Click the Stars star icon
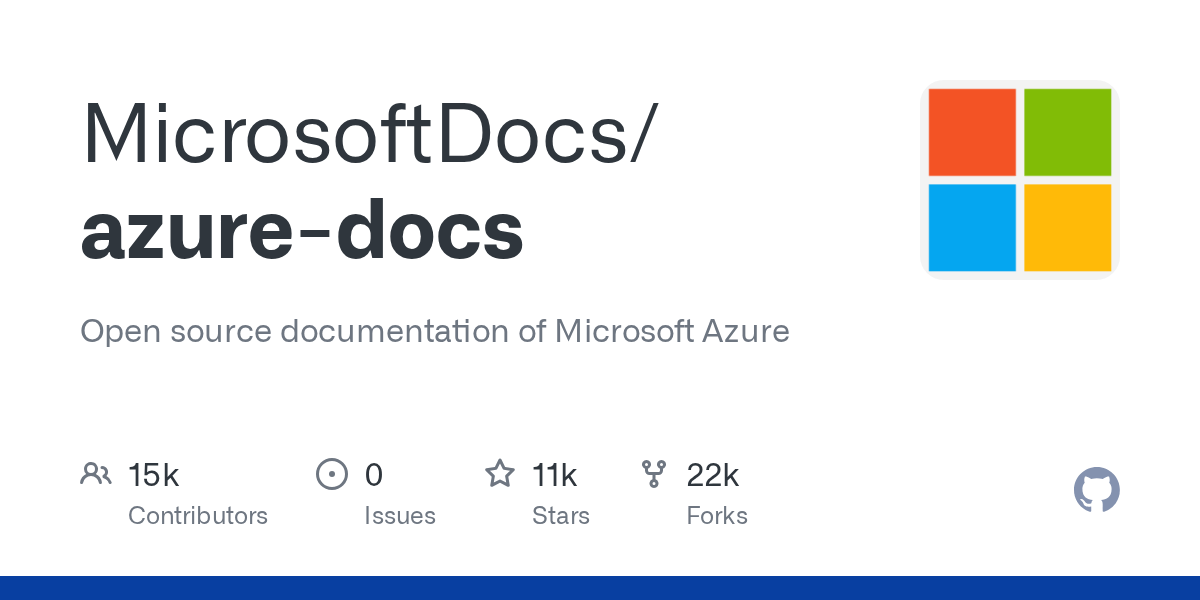 pos(499,474)
